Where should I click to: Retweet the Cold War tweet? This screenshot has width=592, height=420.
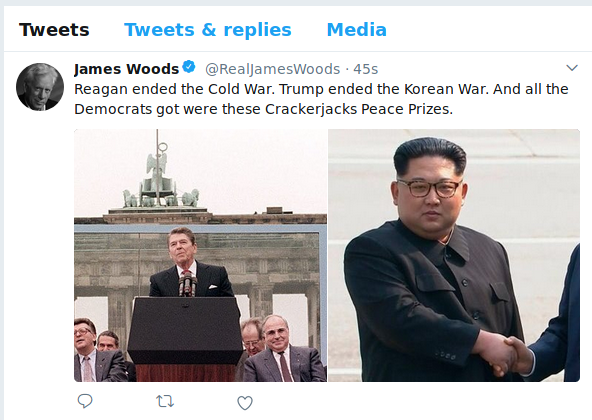(x=165, y=401)
